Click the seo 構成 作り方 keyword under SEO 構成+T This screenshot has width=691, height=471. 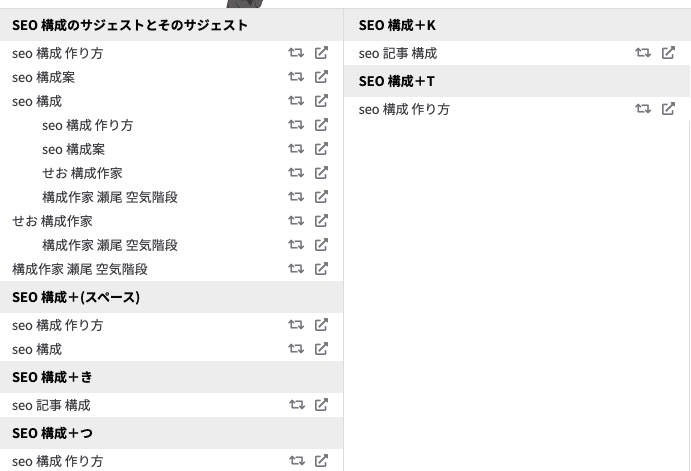point(403,109)
